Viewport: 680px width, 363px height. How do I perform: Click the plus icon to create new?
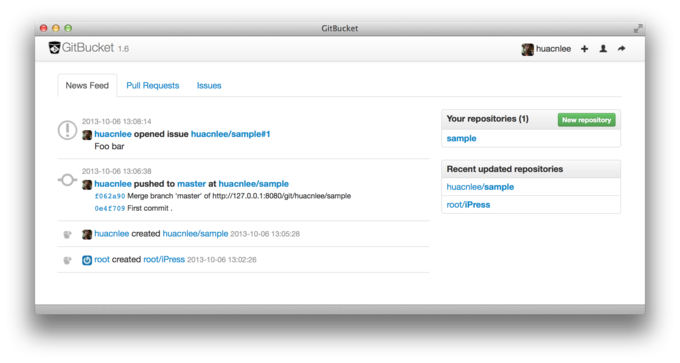click(x=585, y=49)
